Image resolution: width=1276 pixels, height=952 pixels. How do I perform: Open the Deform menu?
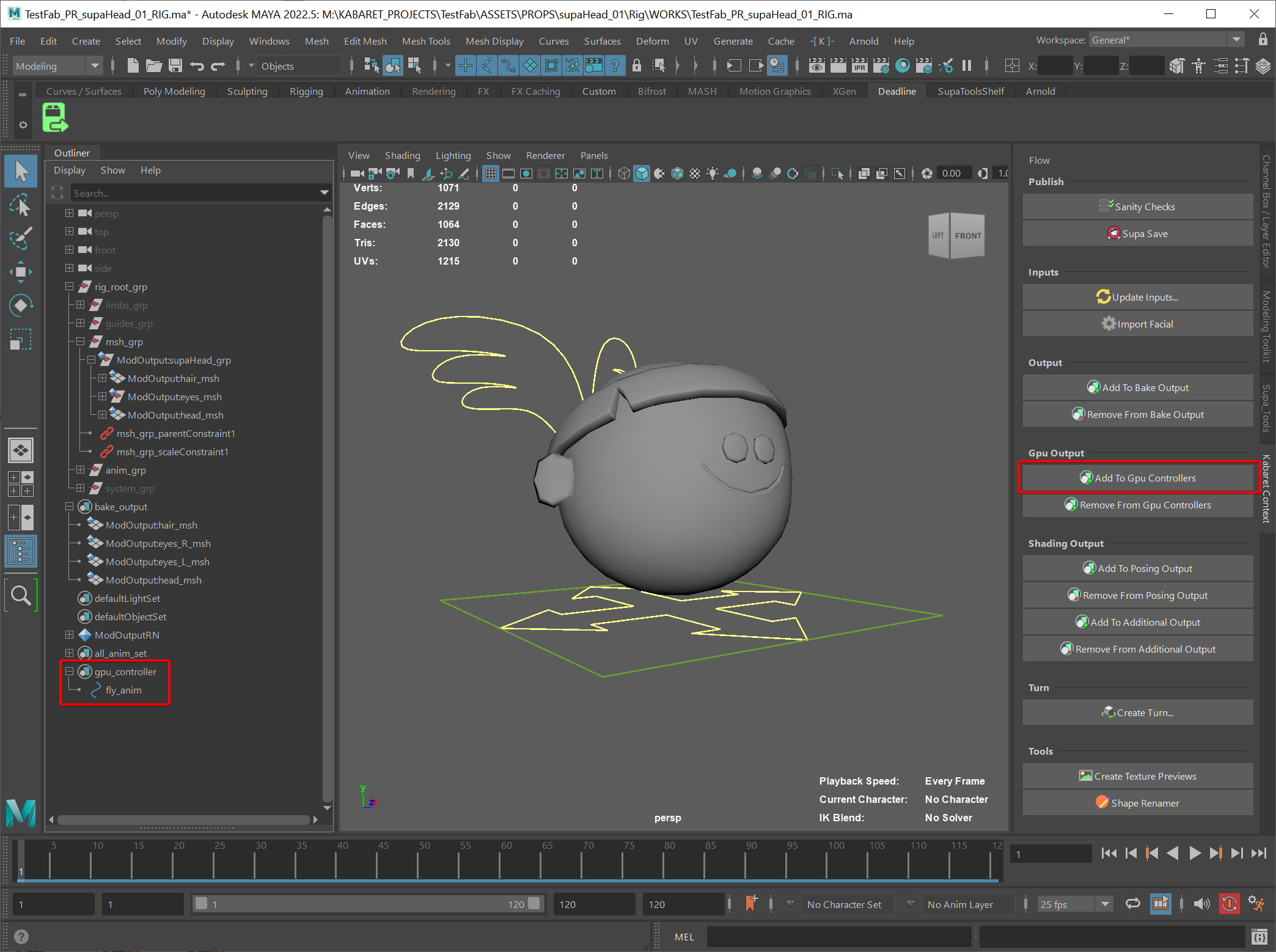coord(652,41)
